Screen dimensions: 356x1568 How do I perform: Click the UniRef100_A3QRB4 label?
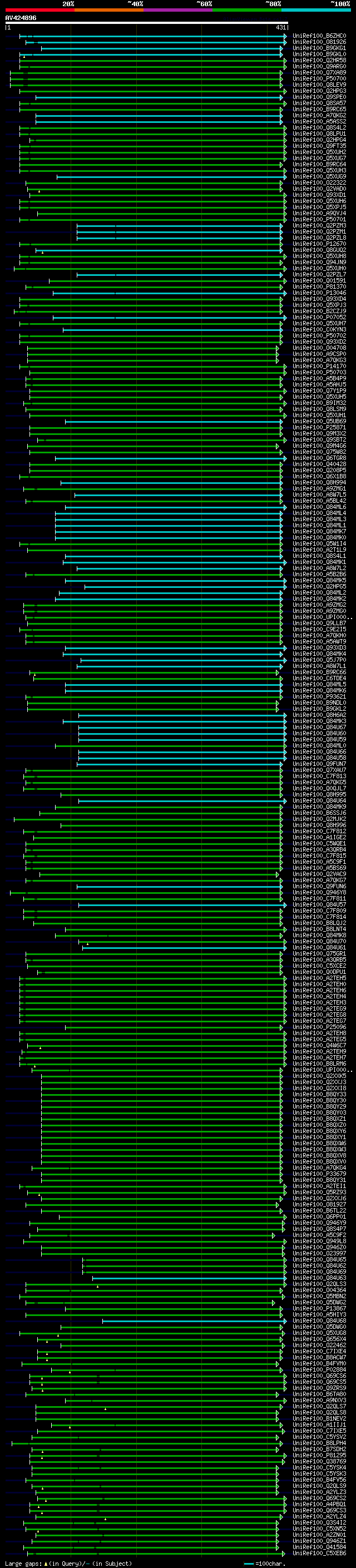pyautogui.click(x=319, y=849)
